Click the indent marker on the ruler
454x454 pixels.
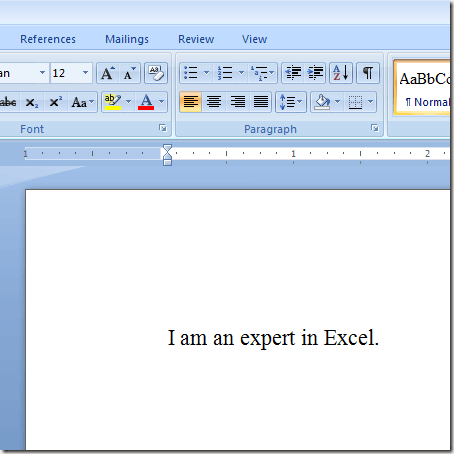[x=167, y=155]
